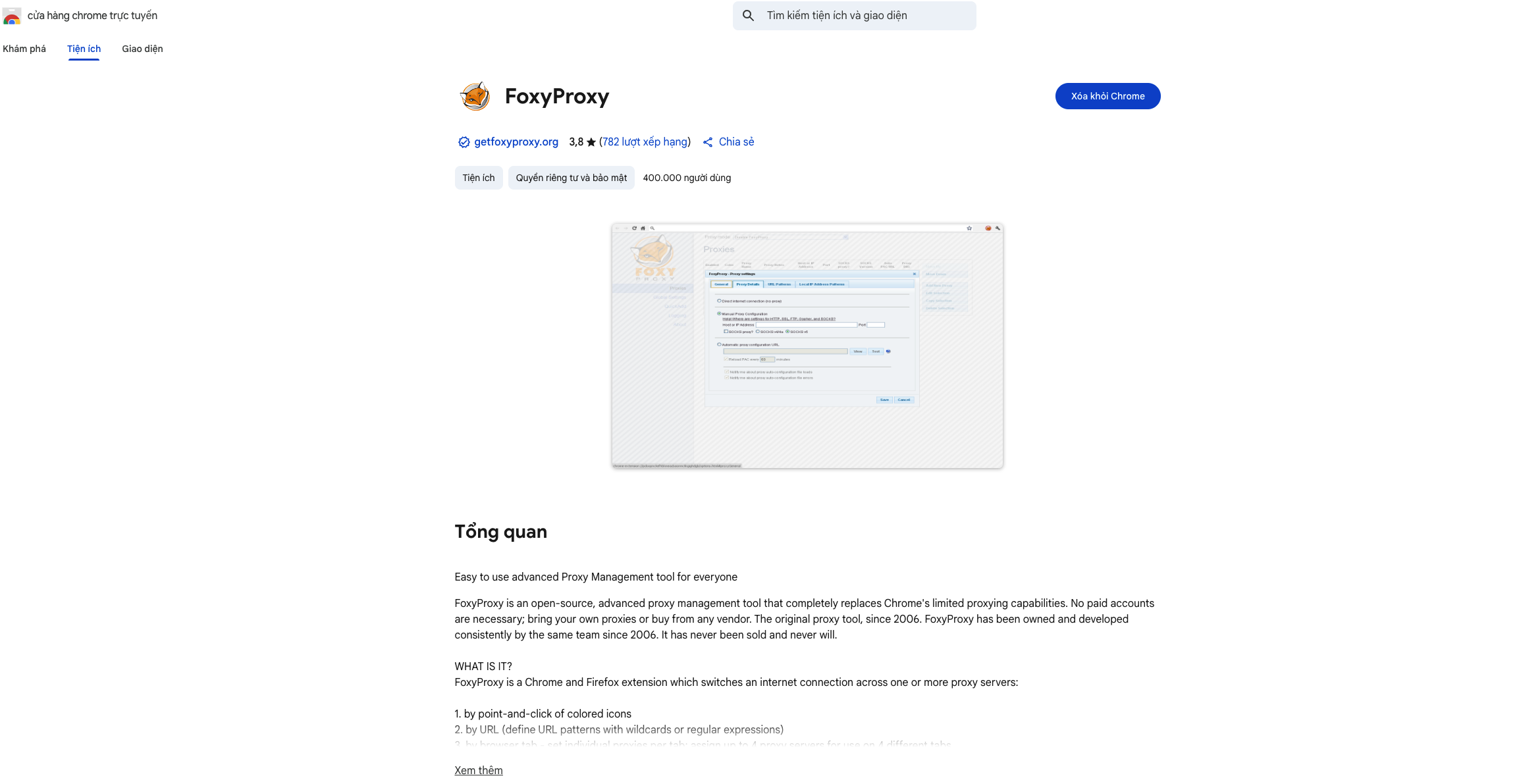Click the Tiện ích category chip
This screenshot has width=1519, height=784.
click(479, 178)
